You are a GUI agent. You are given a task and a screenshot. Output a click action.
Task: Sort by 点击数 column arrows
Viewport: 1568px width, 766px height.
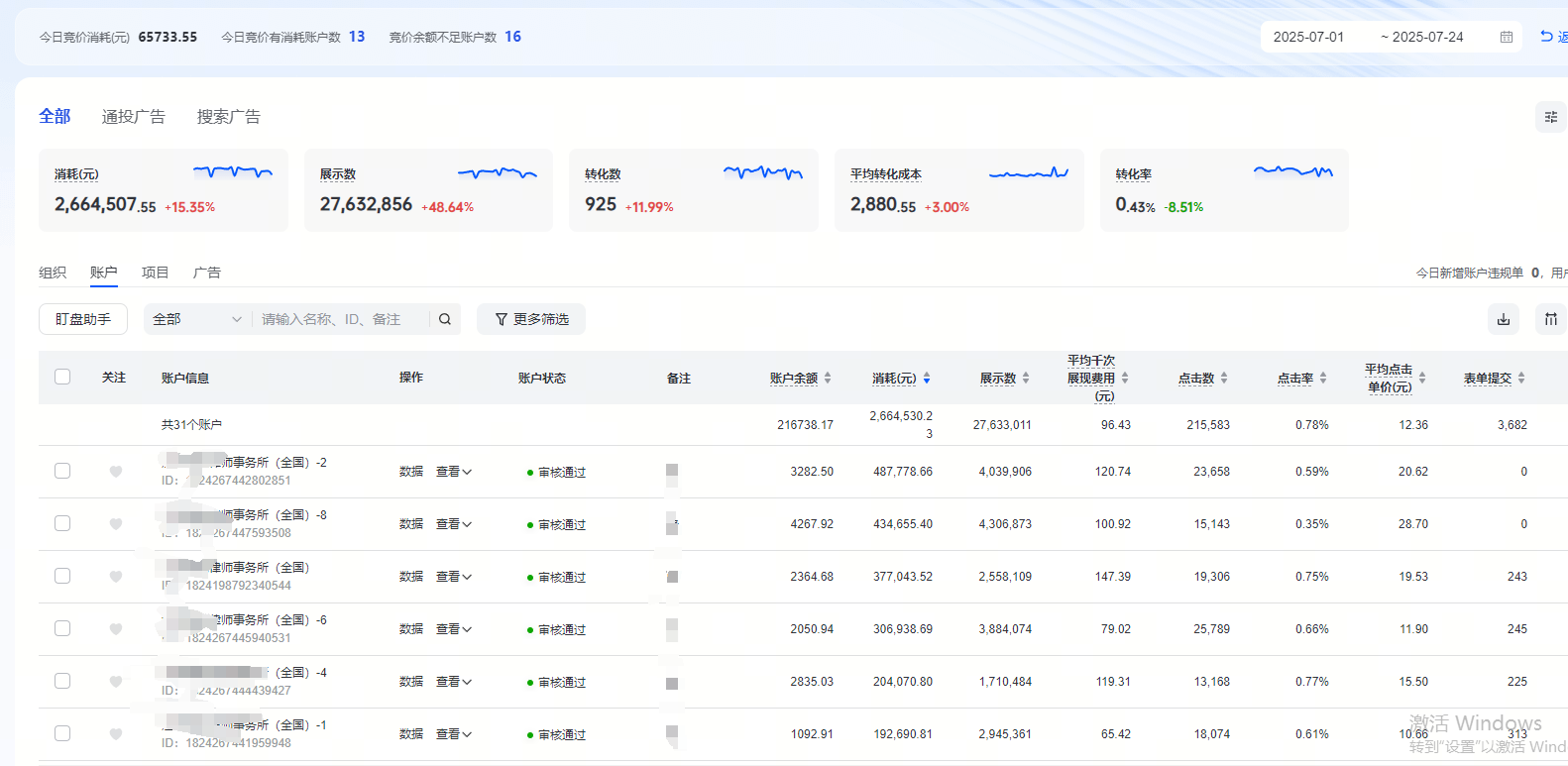[x=1224, y=378]
